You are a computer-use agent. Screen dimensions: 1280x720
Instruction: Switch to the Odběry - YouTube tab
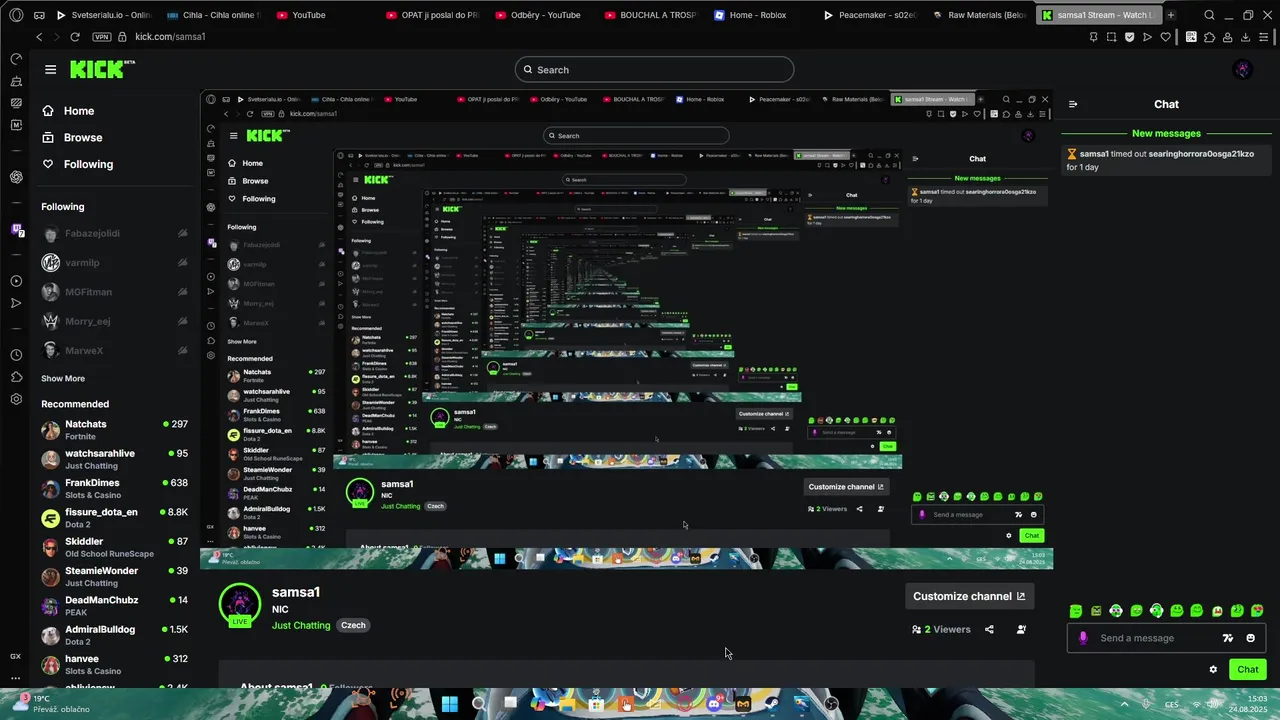545,15
